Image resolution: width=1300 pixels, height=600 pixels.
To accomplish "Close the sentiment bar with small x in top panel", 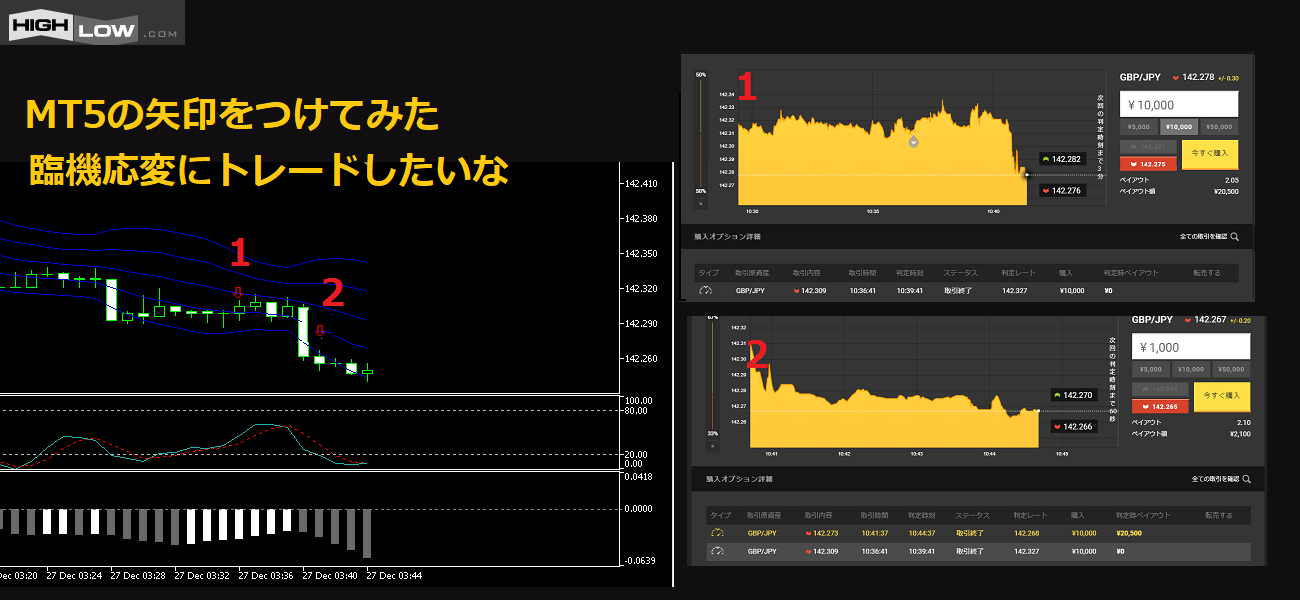I will (x=700, y=203).
